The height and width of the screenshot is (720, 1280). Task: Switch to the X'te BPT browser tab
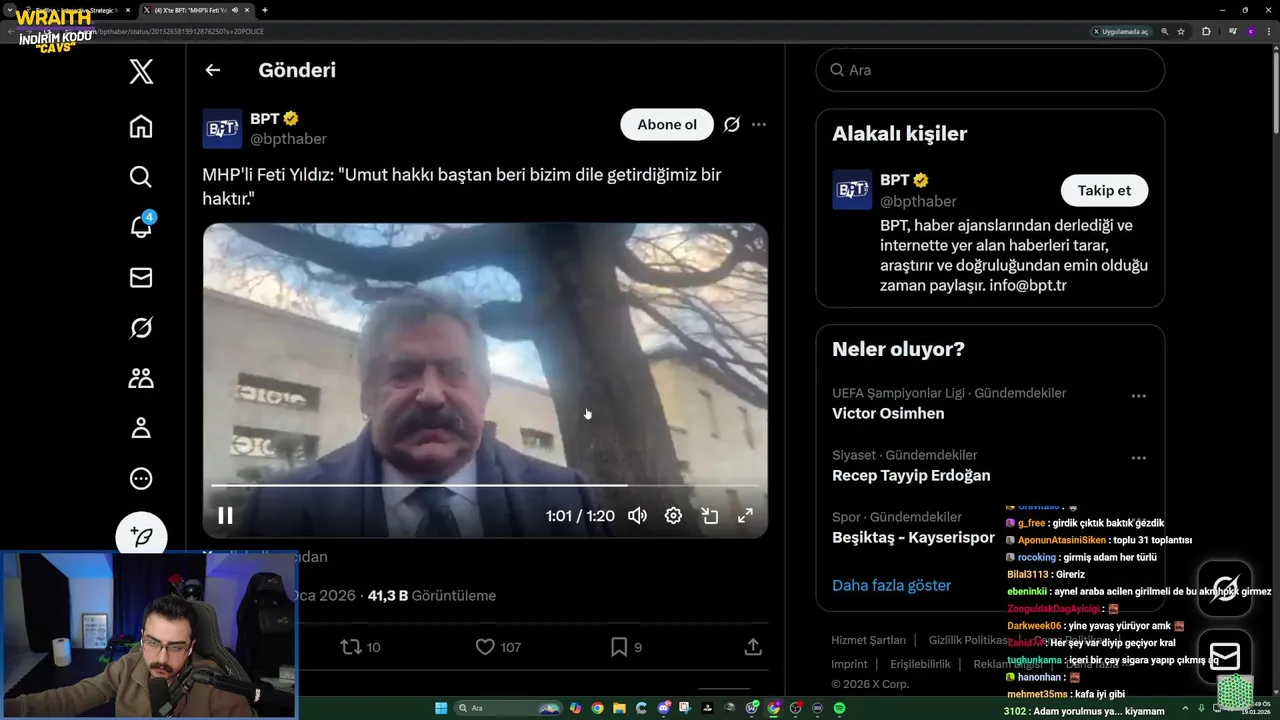click(195, 10)
